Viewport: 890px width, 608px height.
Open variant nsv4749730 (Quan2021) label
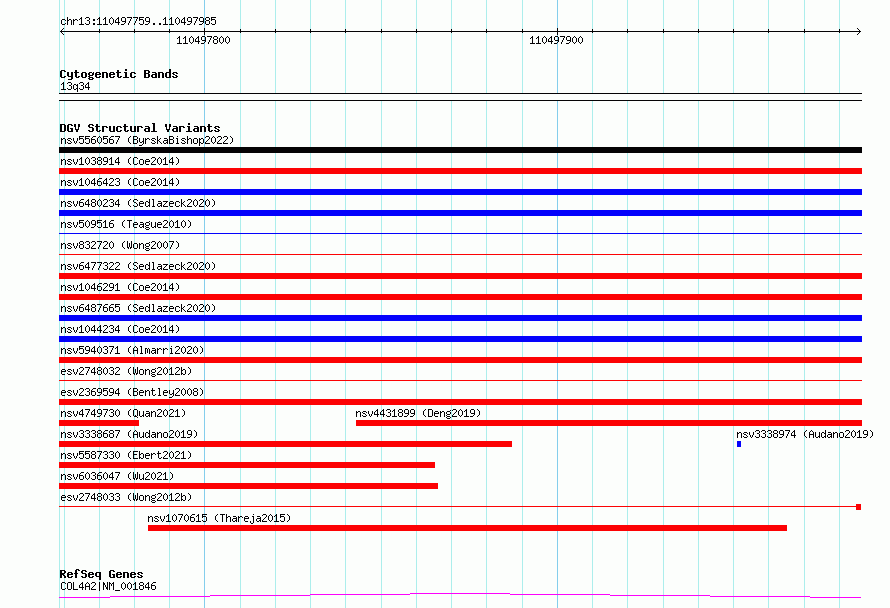(123, 413)
